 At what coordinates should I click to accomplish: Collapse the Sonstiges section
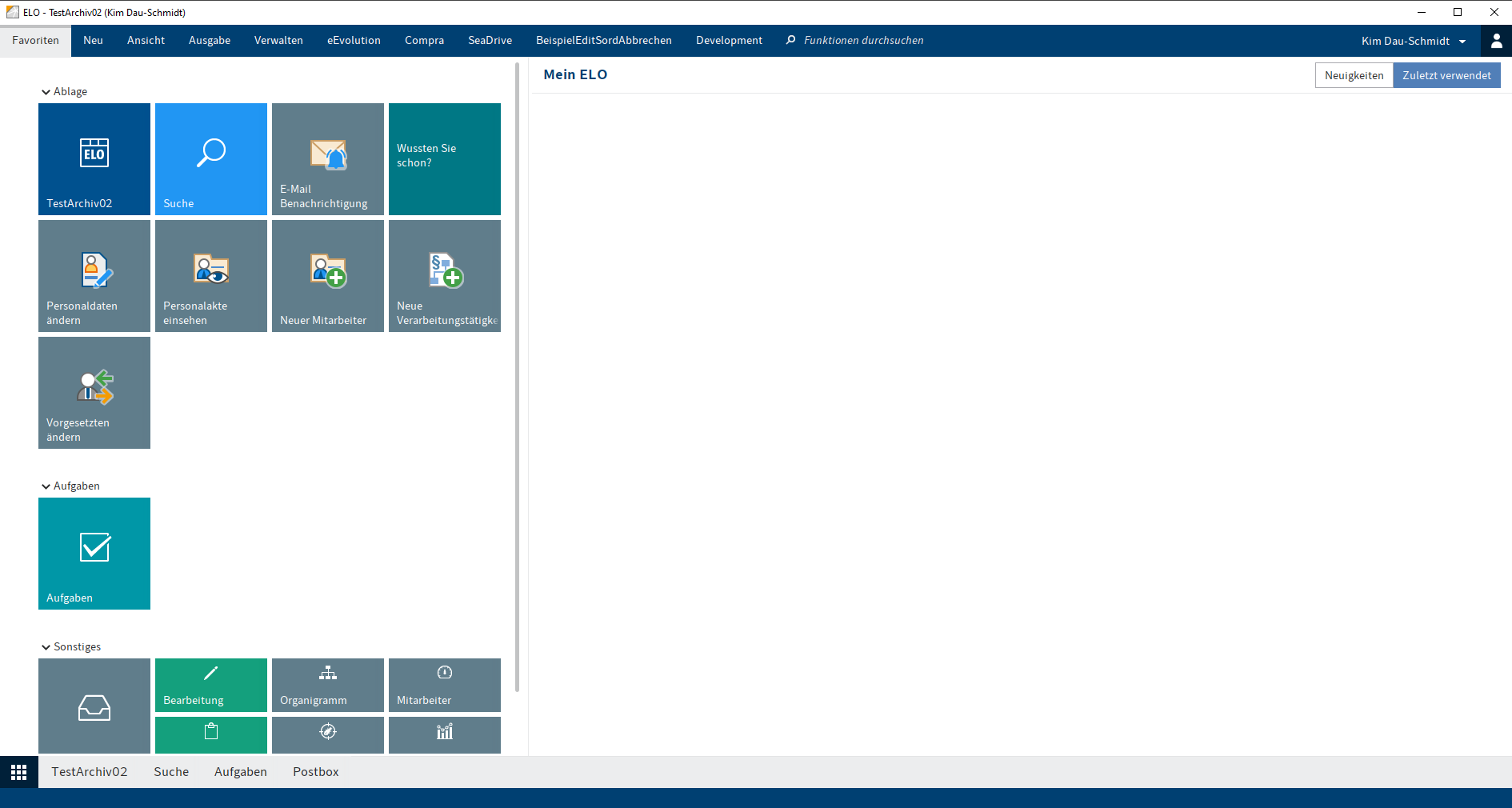(x=46, y=647)
